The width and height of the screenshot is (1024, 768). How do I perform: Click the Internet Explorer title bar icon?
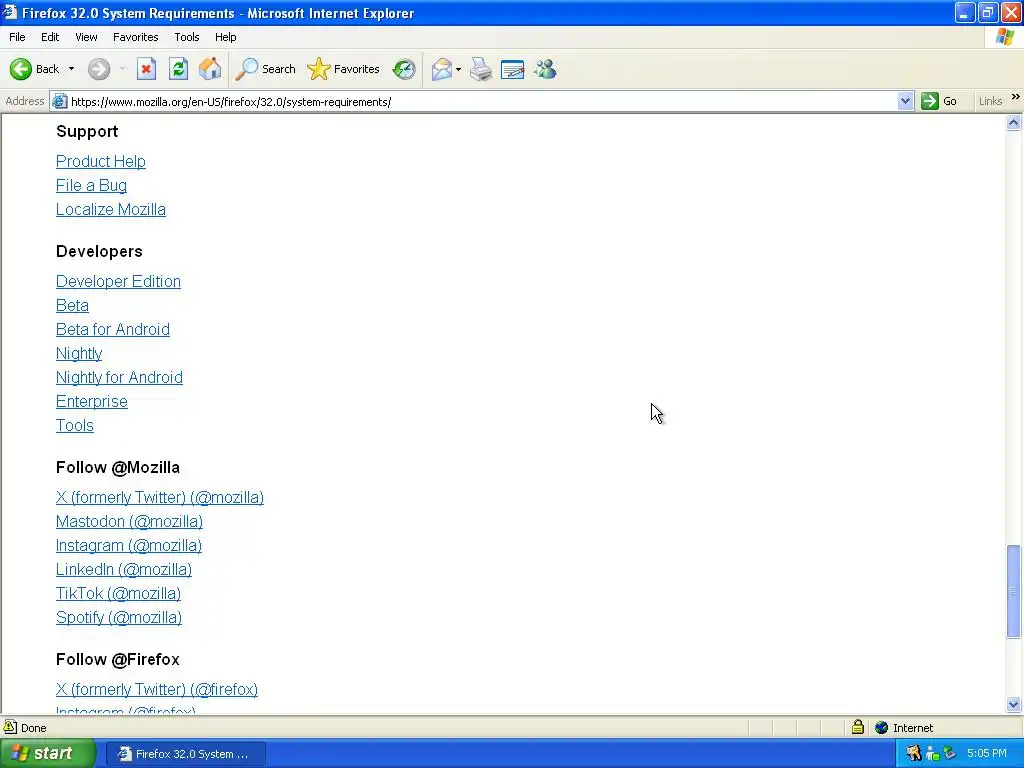9,12
